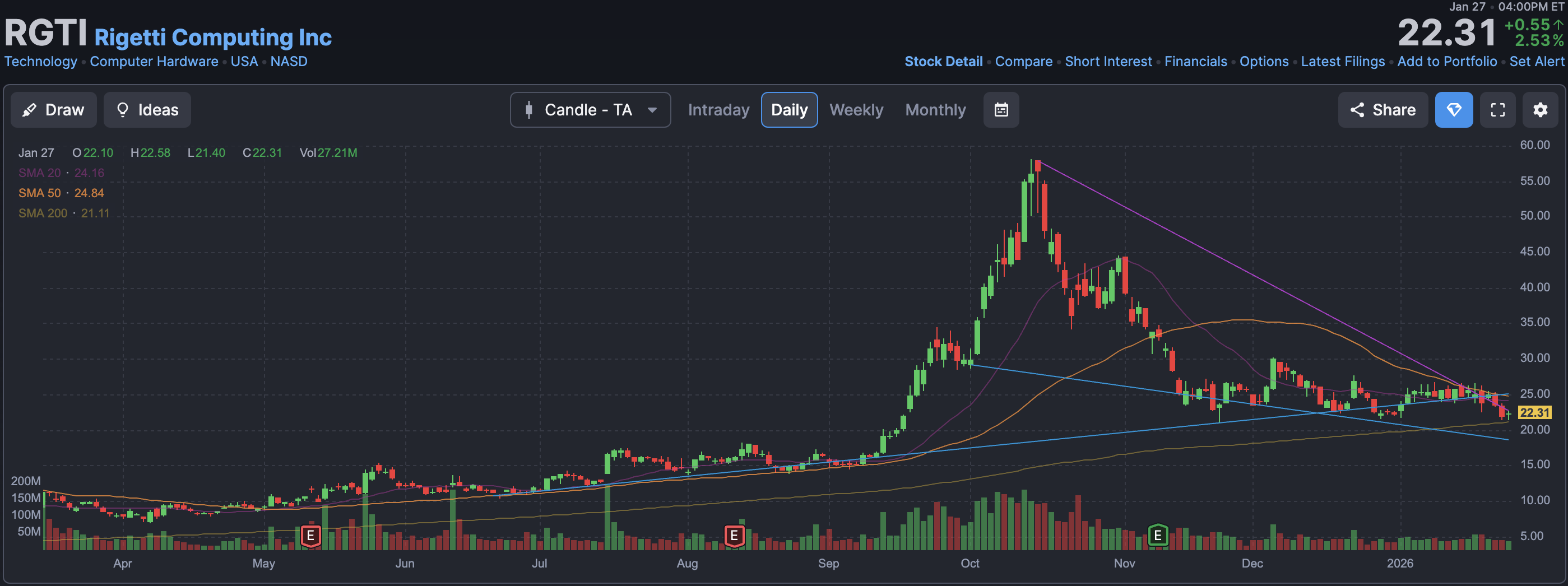Expand the Candle - TA chart type dropdown
Viewport: 1568px width, 586px height.
tap(591, 110)
